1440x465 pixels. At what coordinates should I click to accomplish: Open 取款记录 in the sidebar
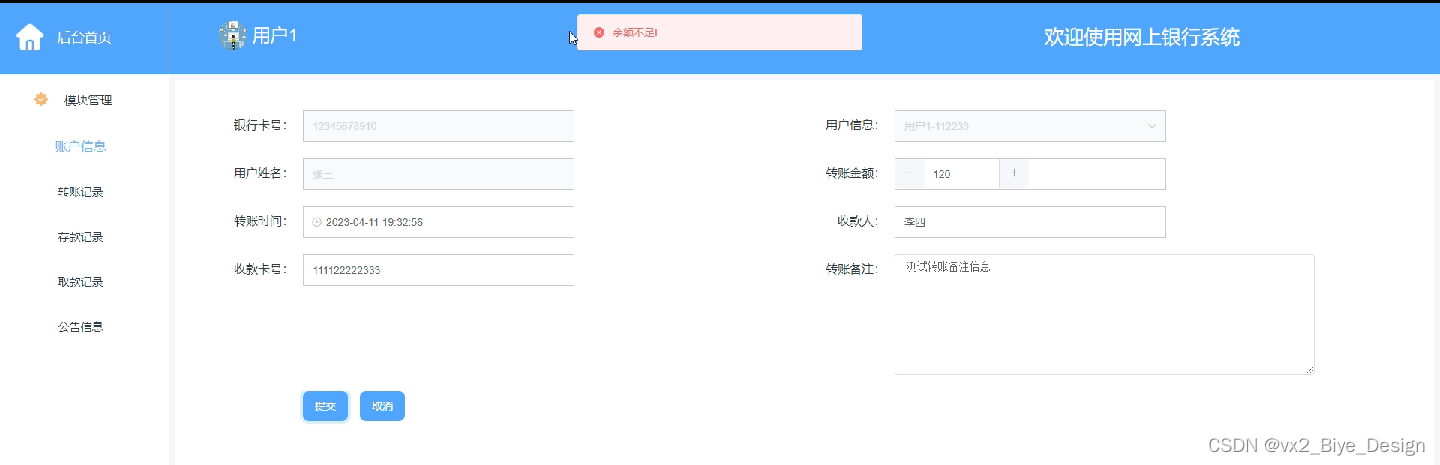[x=80, y=282]
